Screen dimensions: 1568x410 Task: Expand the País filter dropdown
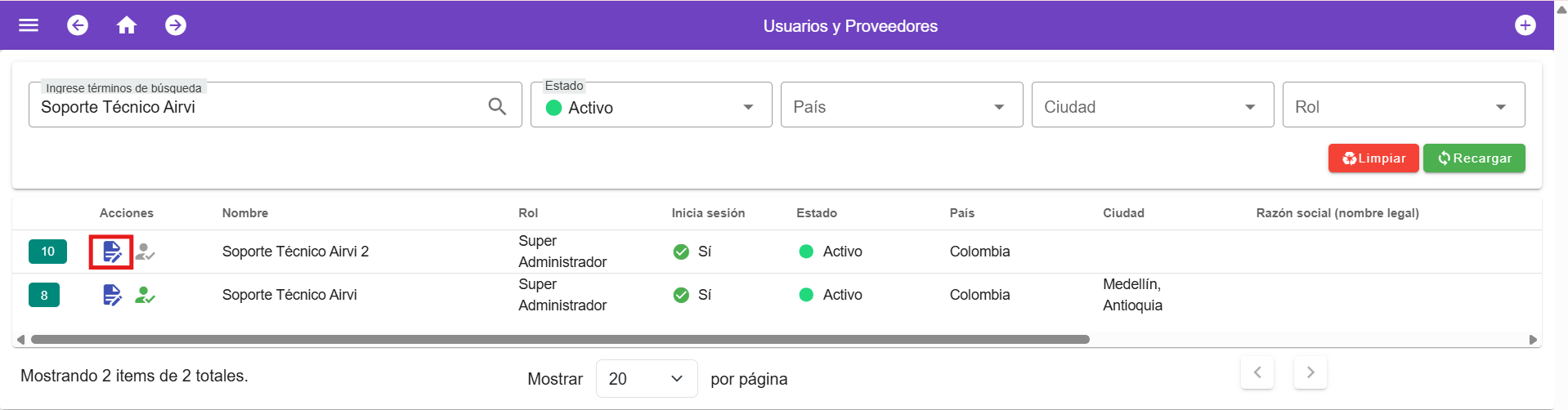tap(901, 107)
